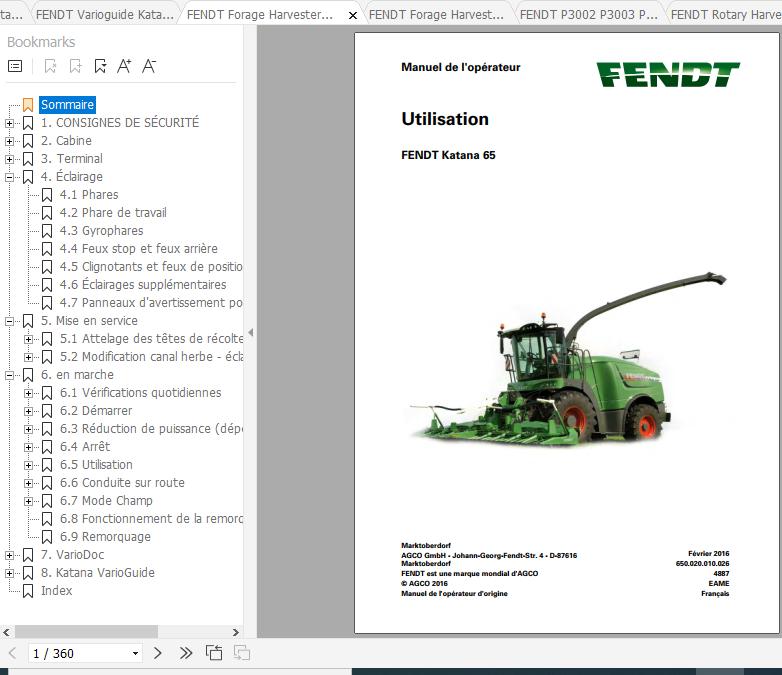
Task: Expand 7. VarioDoc node
Action: point(9,555)
